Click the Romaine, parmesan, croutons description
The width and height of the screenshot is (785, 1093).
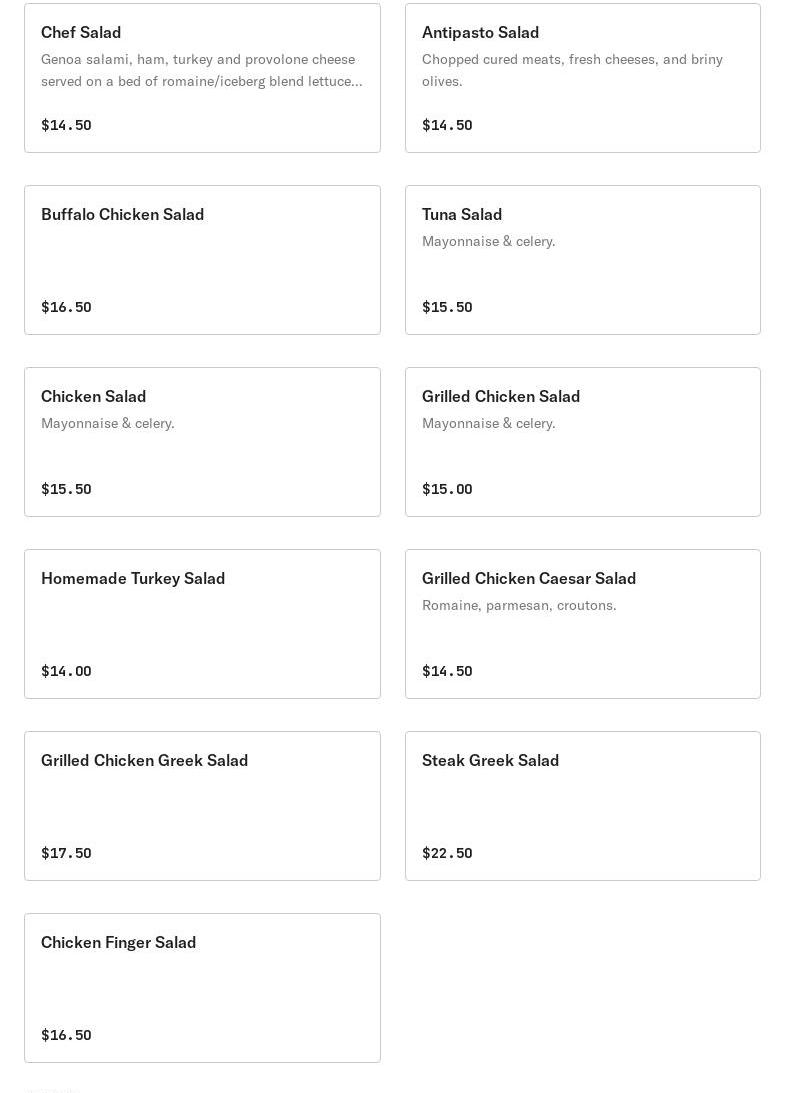coord(519,605)
